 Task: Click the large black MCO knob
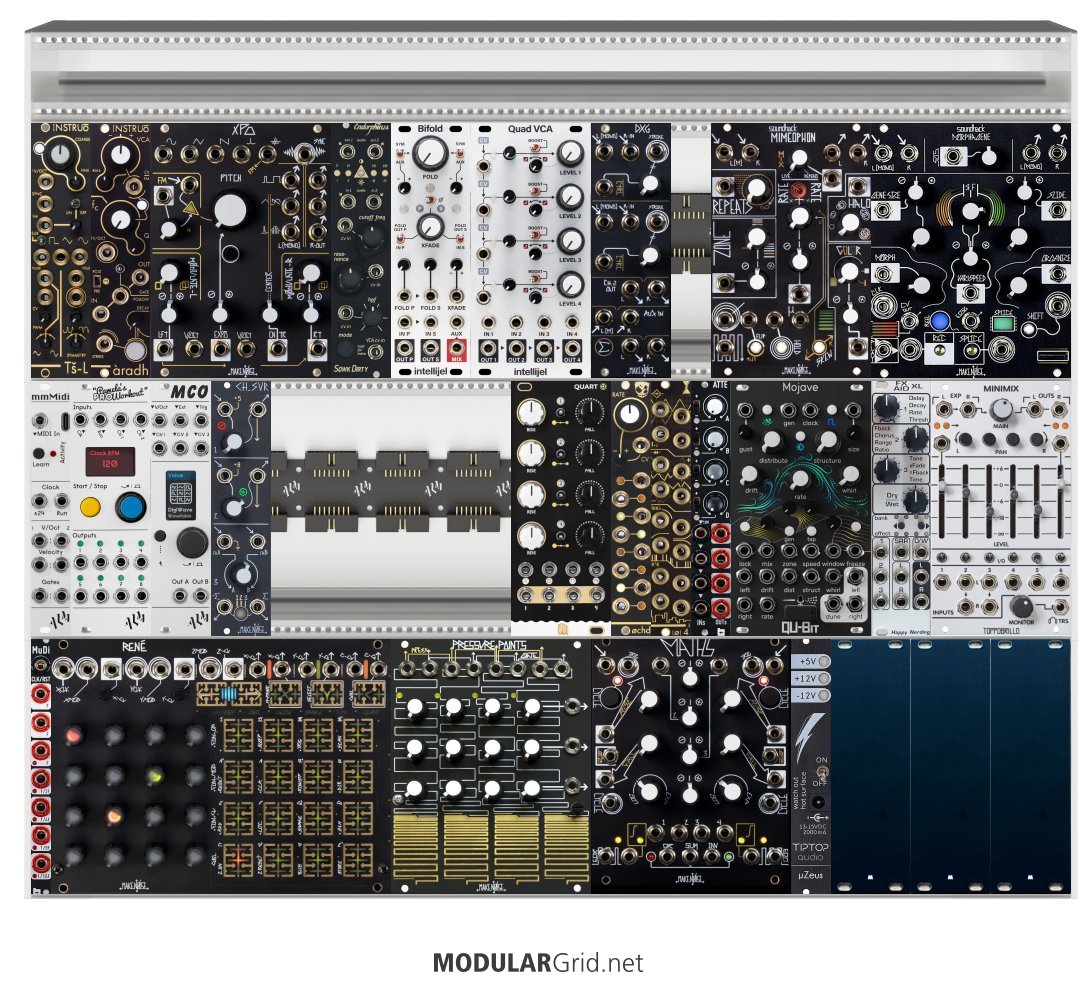pos(192,543)
